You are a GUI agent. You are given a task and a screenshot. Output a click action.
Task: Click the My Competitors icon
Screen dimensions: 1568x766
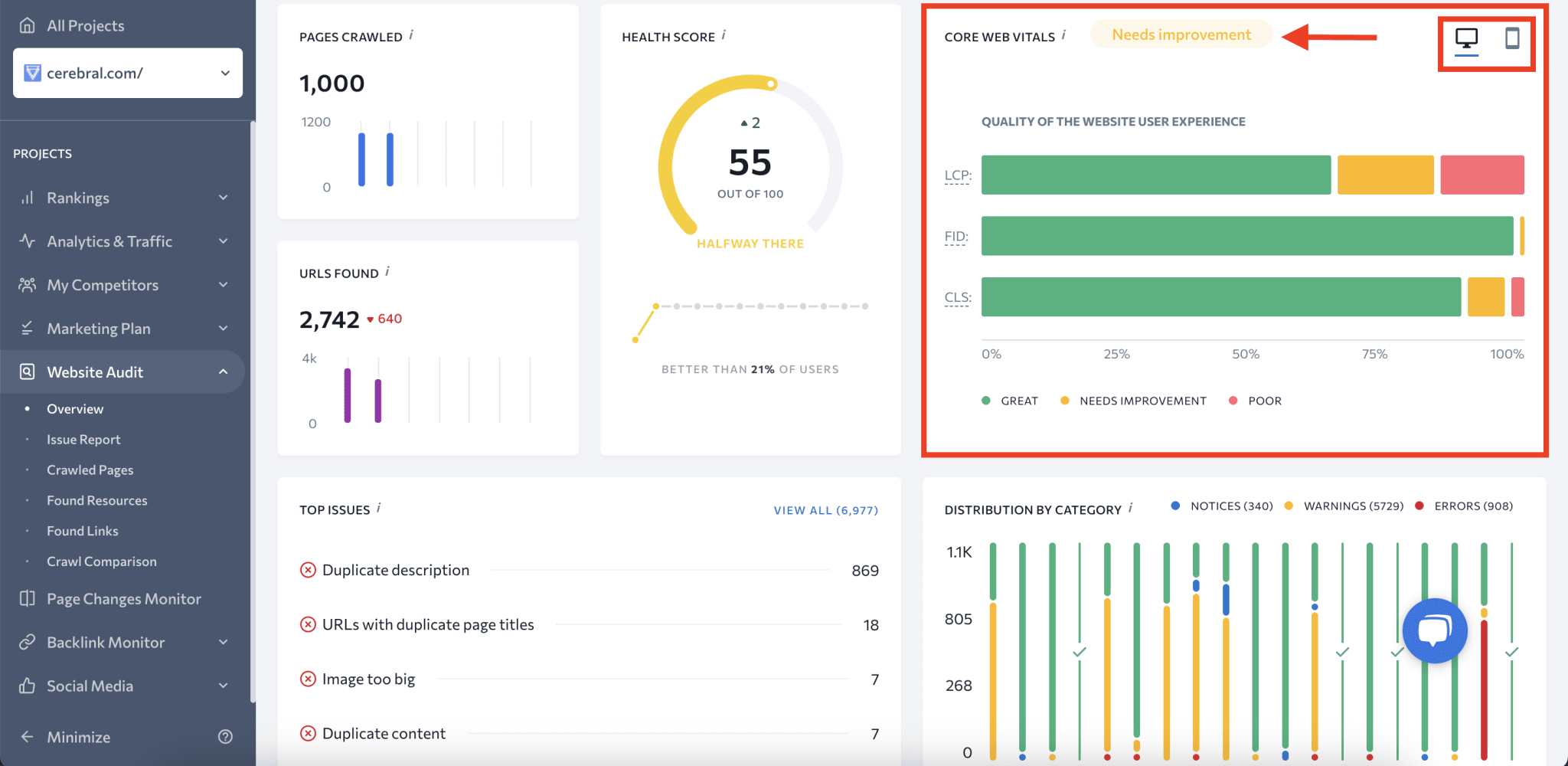click(28, 284)
